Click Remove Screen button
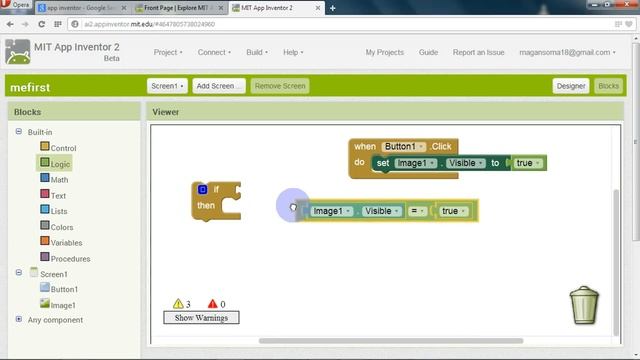 click(280, 86)
